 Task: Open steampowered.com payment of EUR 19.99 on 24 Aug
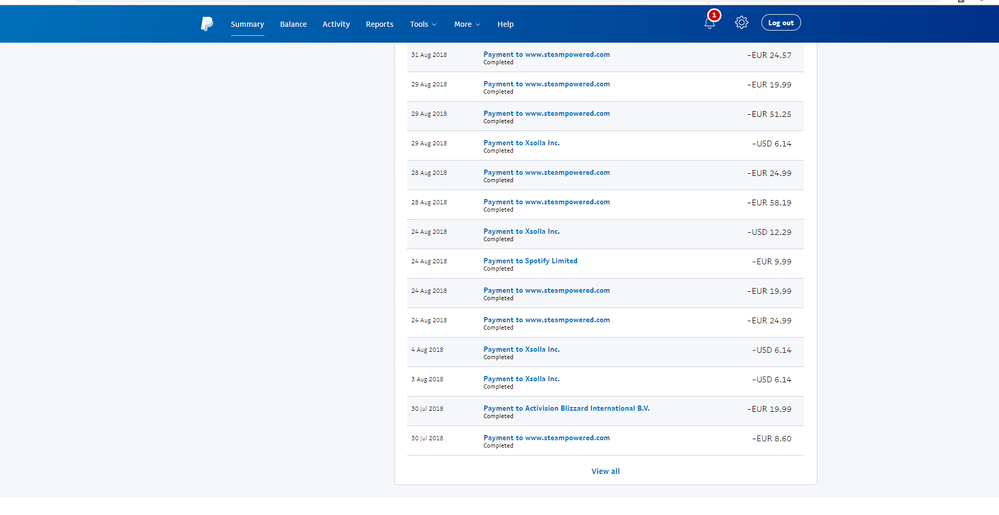(546, 290)
